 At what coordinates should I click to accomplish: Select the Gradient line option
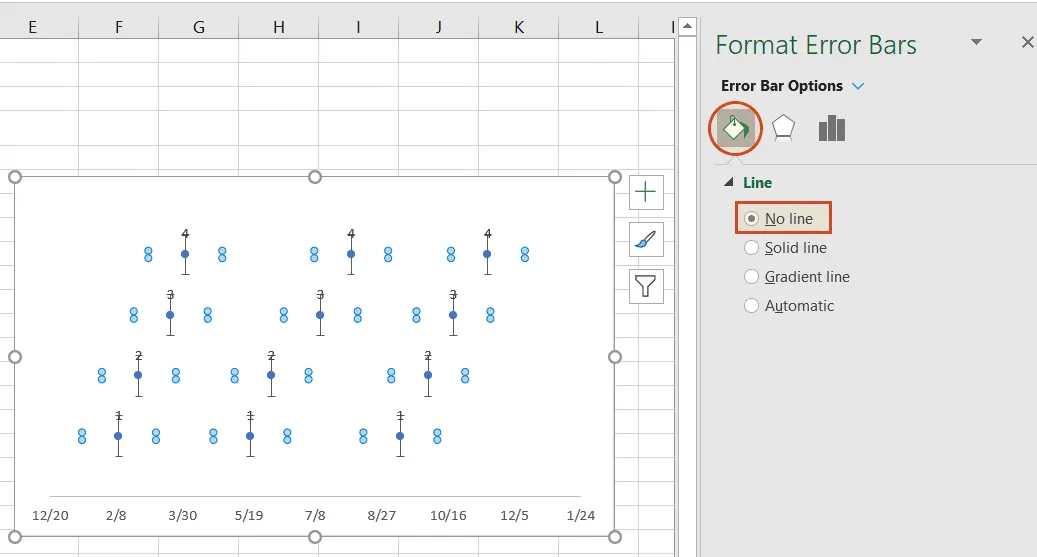[752, 277]
